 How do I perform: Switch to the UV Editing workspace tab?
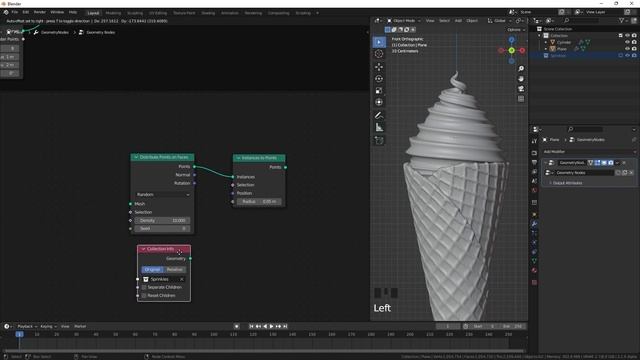pos(158,13)
